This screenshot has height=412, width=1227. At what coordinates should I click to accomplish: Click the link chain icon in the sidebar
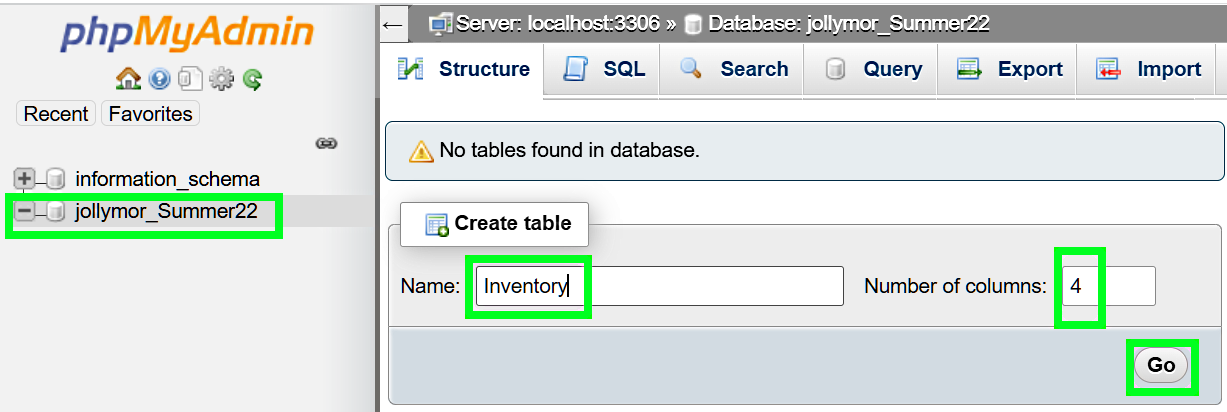pos(326,144)
